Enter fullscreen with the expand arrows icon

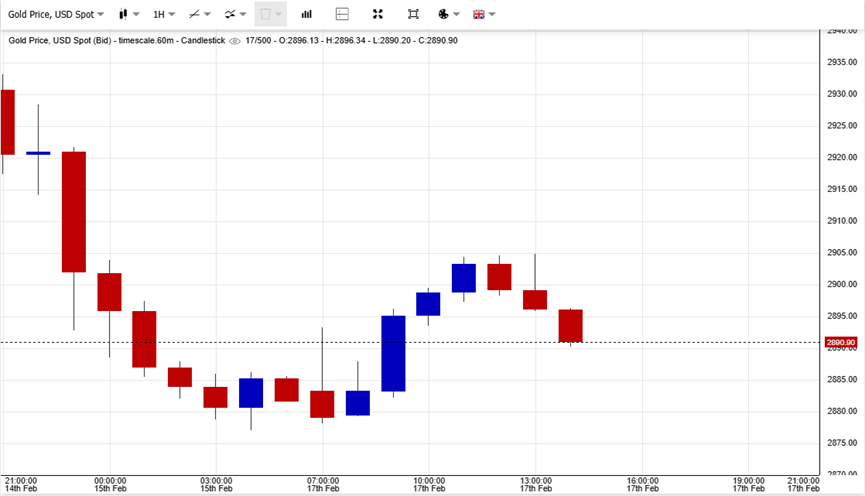coord(377,14)
